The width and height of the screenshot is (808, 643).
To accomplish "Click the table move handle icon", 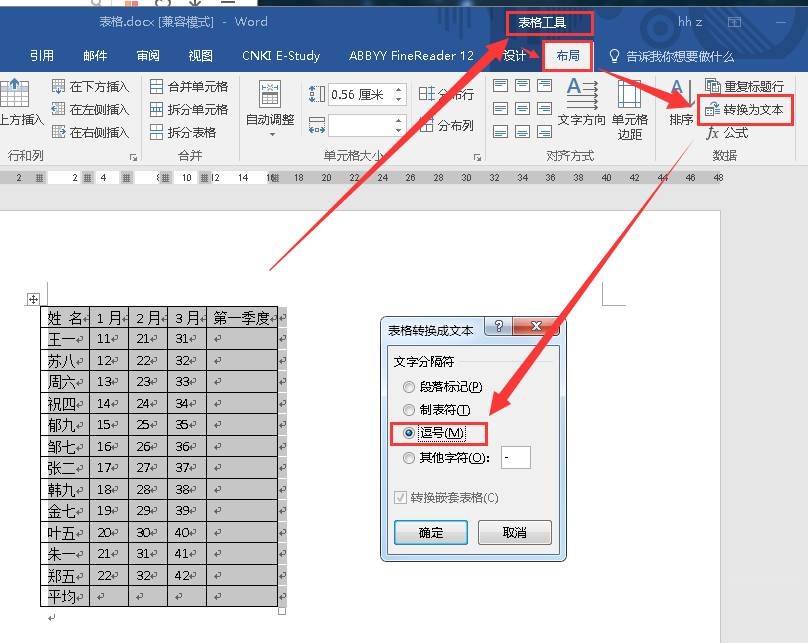I will click(33, 299).
